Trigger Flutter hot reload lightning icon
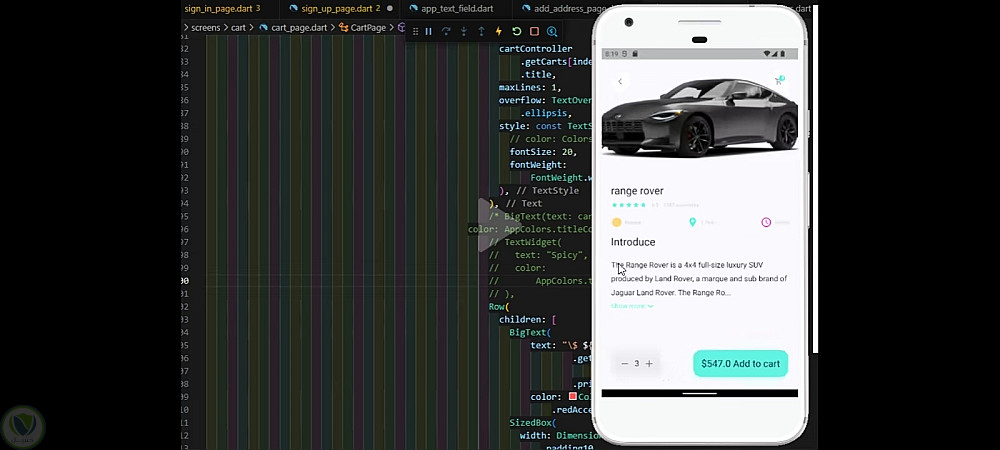1000x450 pixels. pyautogui.click(x=499, y=31)
